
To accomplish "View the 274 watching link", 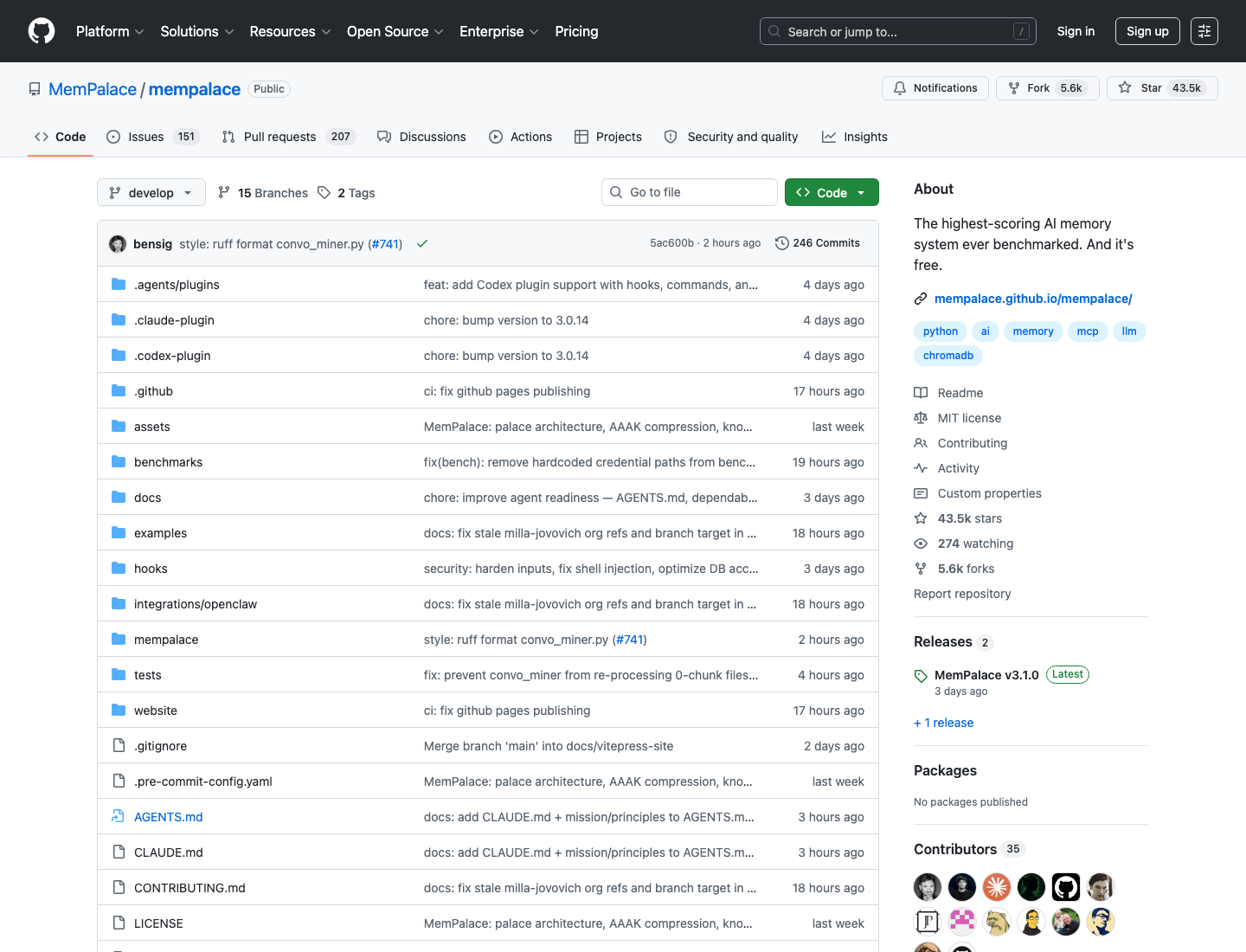I will (975, 544).
